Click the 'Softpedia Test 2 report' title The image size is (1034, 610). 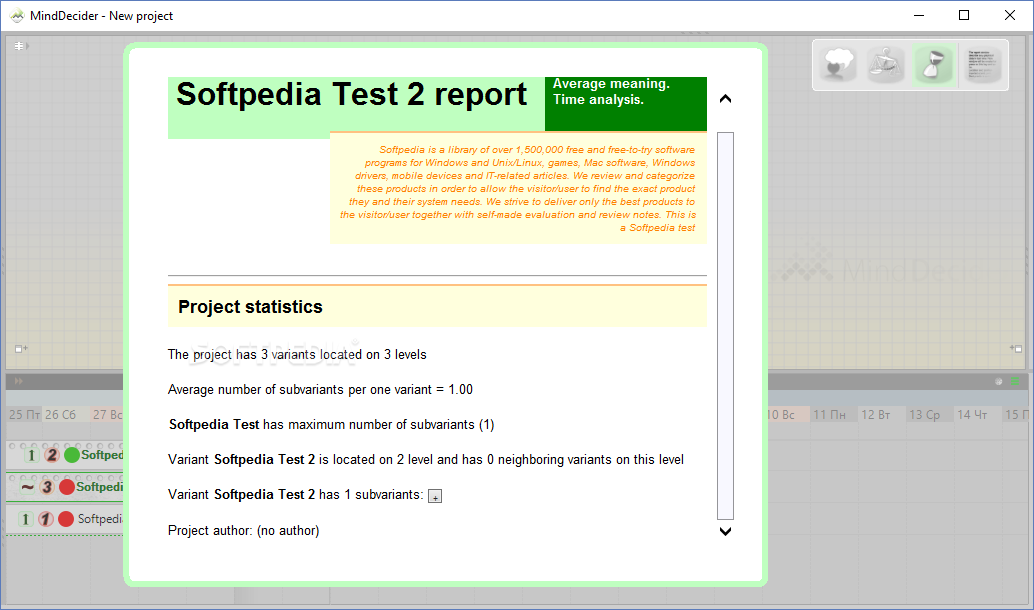351,94
